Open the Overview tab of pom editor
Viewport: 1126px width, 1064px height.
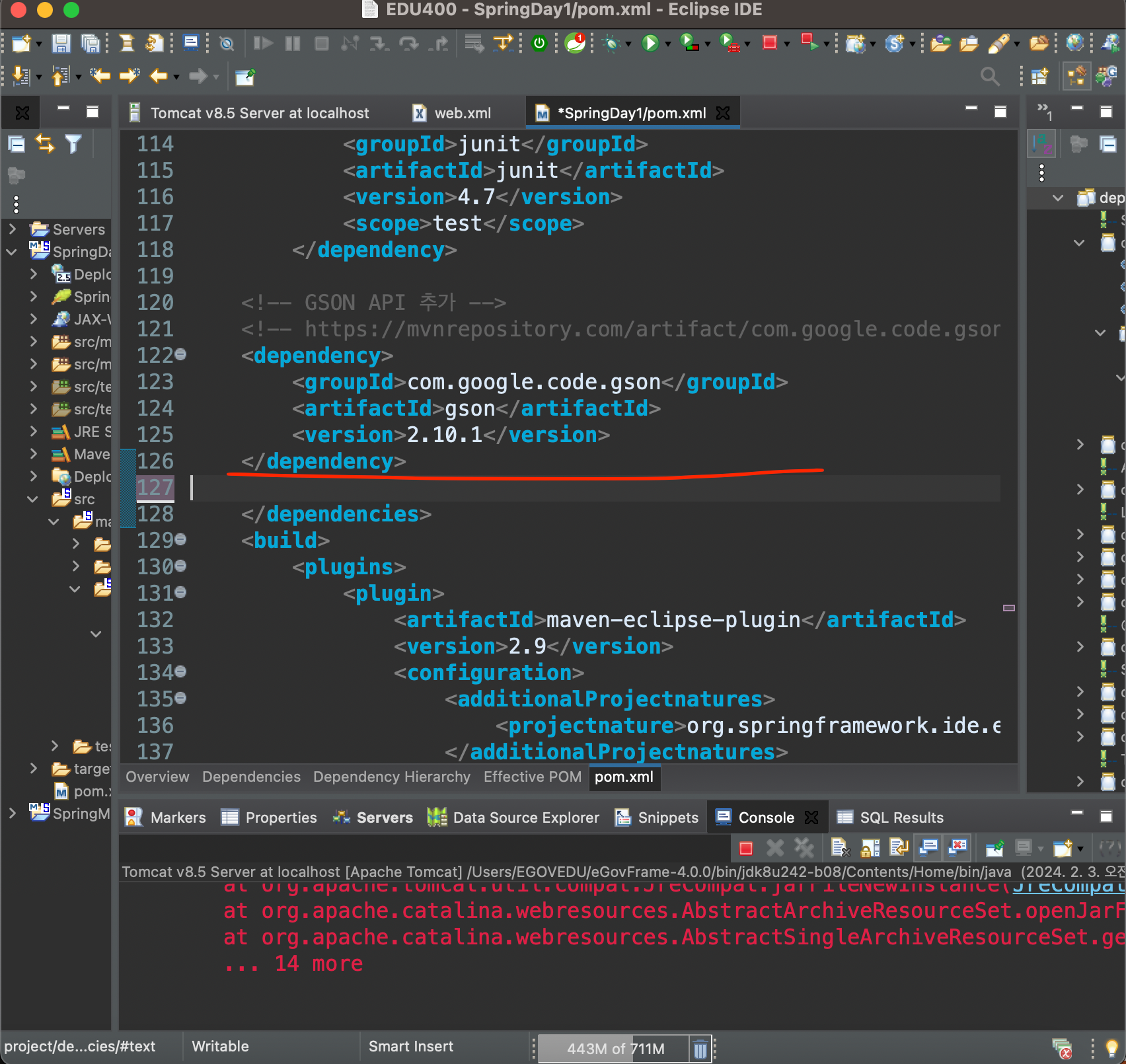coord(157,777)
